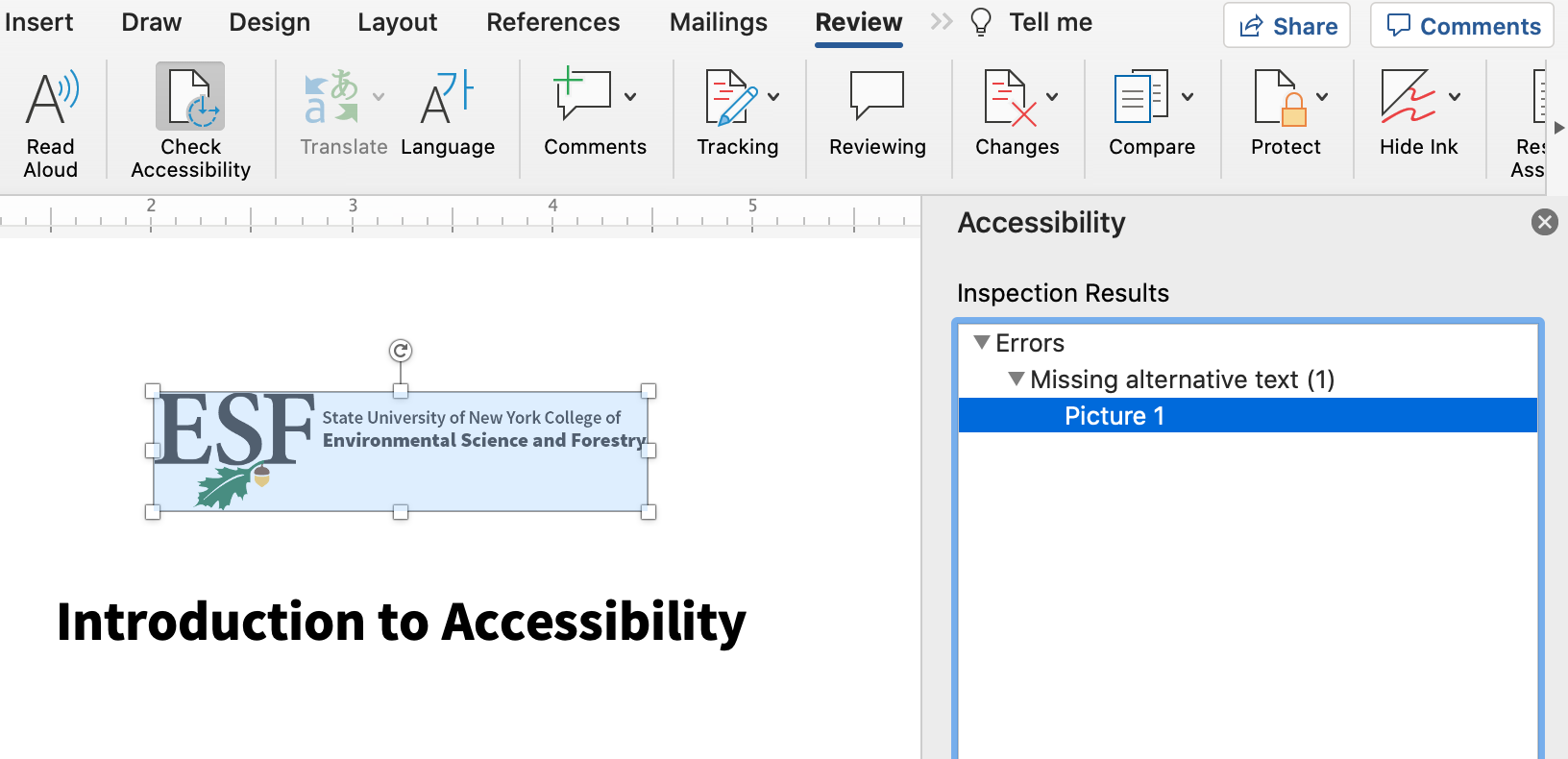Click the Compare documents icon
The width and height of the screenshot is (1568, 759).
(x=1141, y=96)
